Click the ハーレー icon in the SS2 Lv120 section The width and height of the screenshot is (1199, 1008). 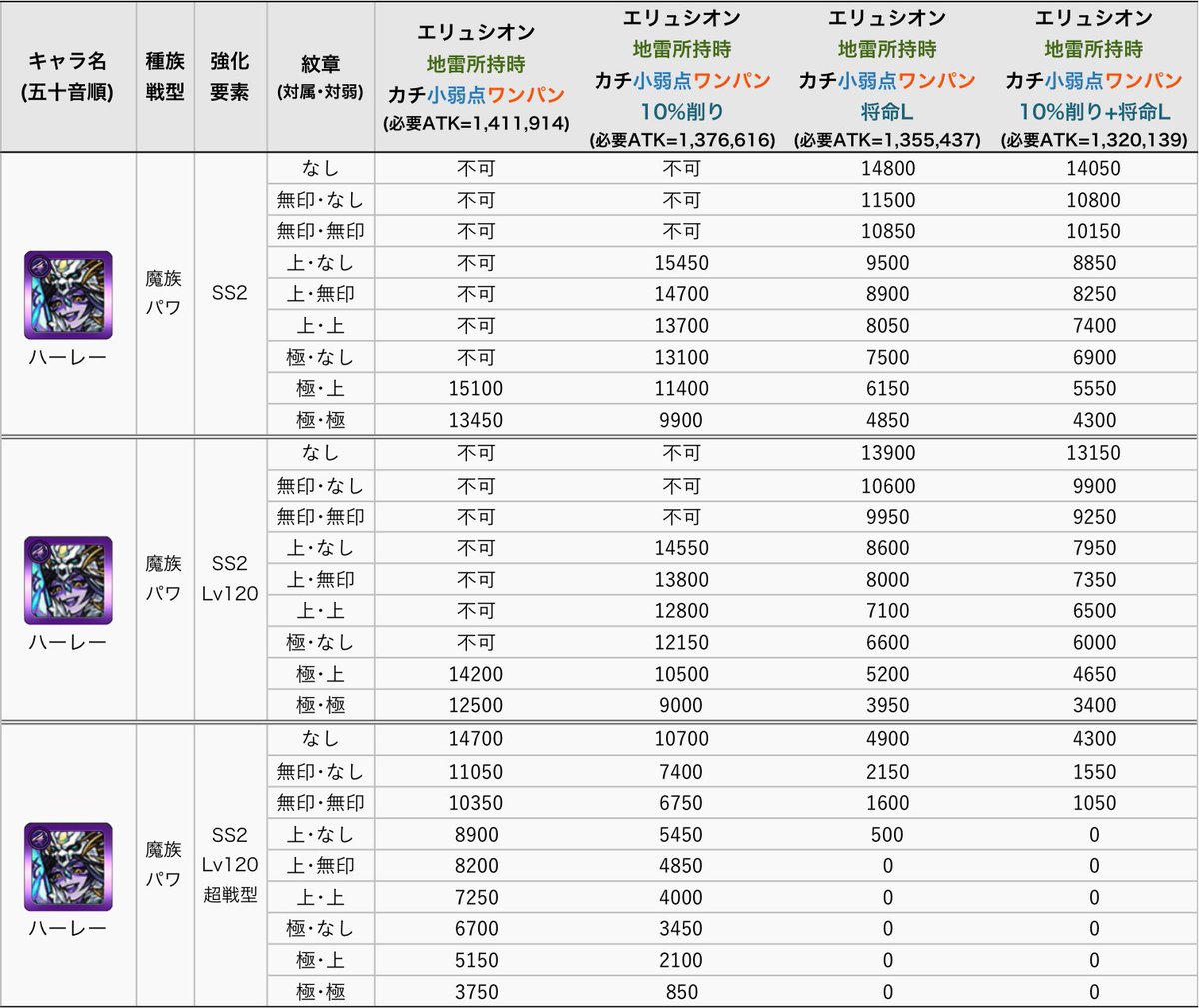coord(68,580)
